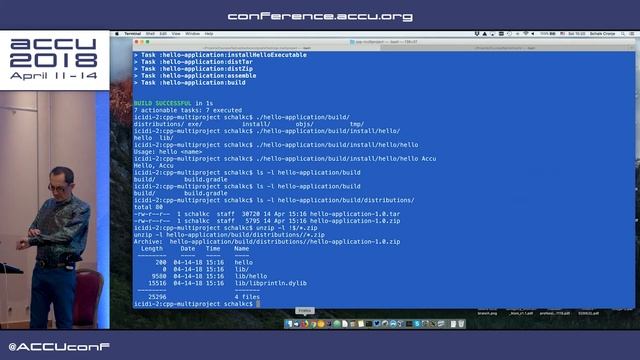The height and width of the screenshot is (360, 640).
Task: Click 'Task :hello-application:build' line
Action: (190, 83)
